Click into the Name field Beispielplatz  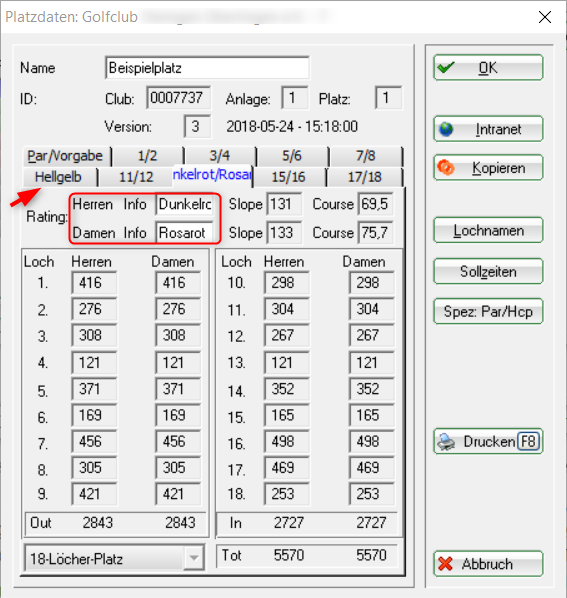207,68
